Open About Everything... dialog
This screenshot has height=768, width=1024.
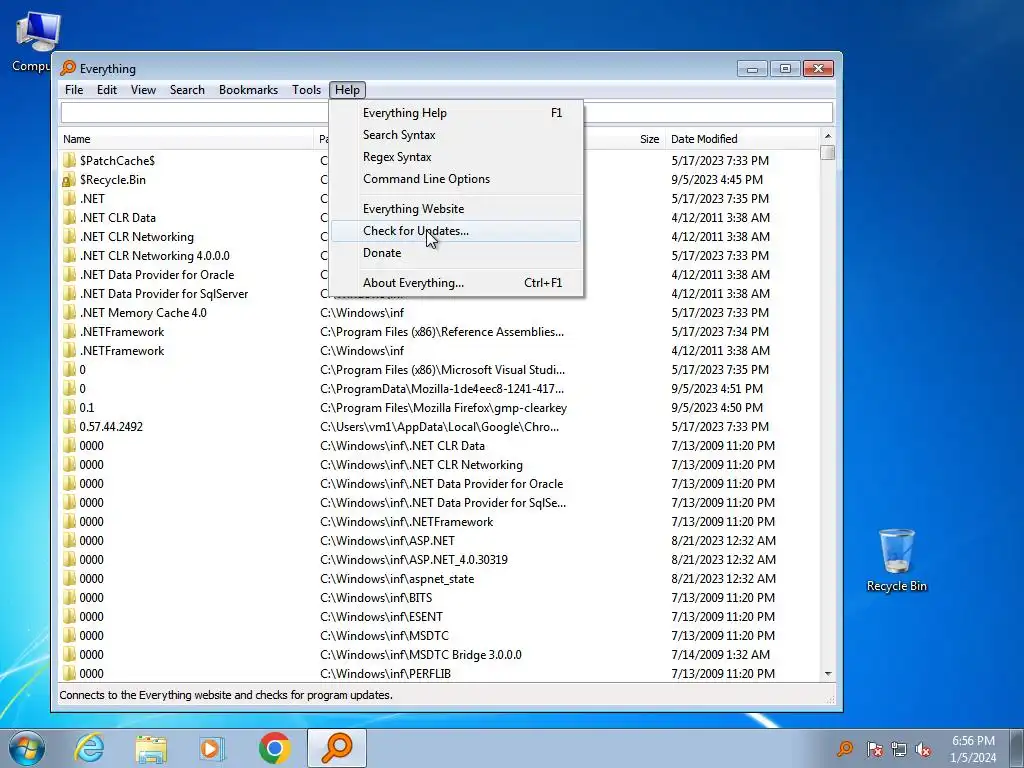point(456,283)
